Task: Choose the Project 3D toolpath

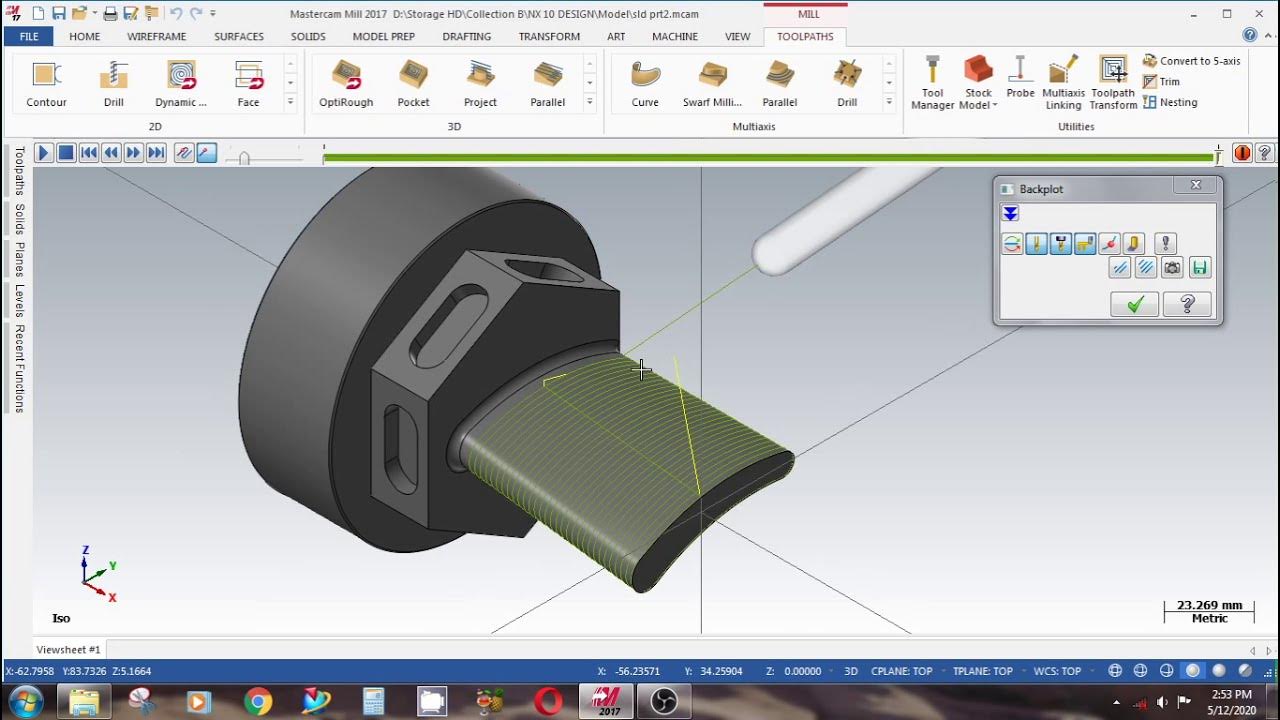Action: (x=480, y=84)
